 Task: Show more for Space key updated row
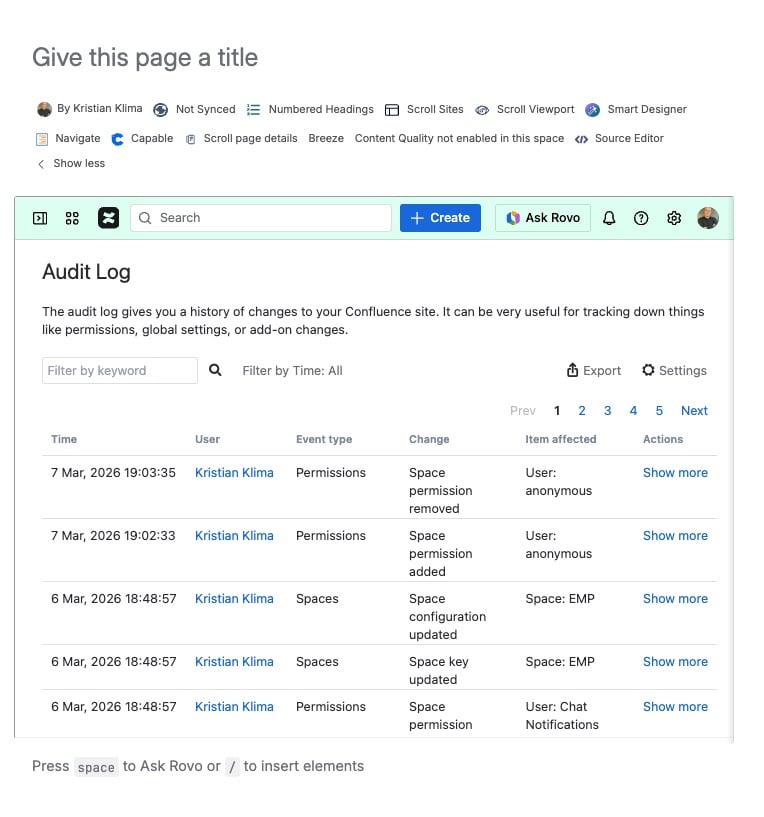point(675,662)
